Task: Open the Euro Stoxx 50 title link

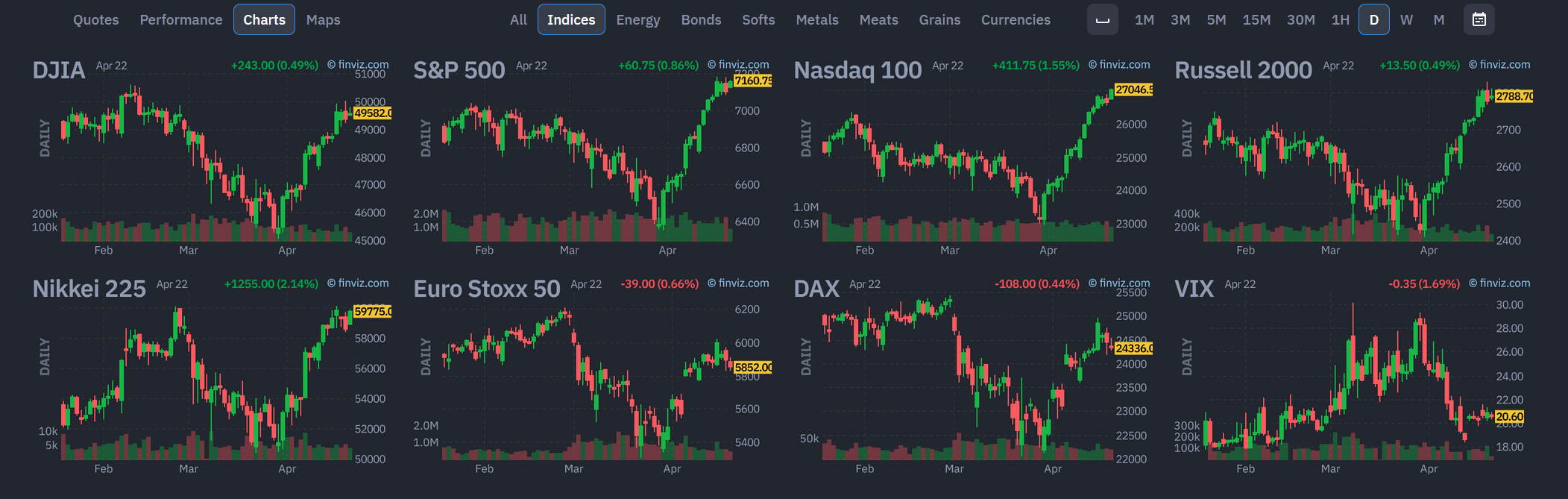Action: click(x=487, y=289)
